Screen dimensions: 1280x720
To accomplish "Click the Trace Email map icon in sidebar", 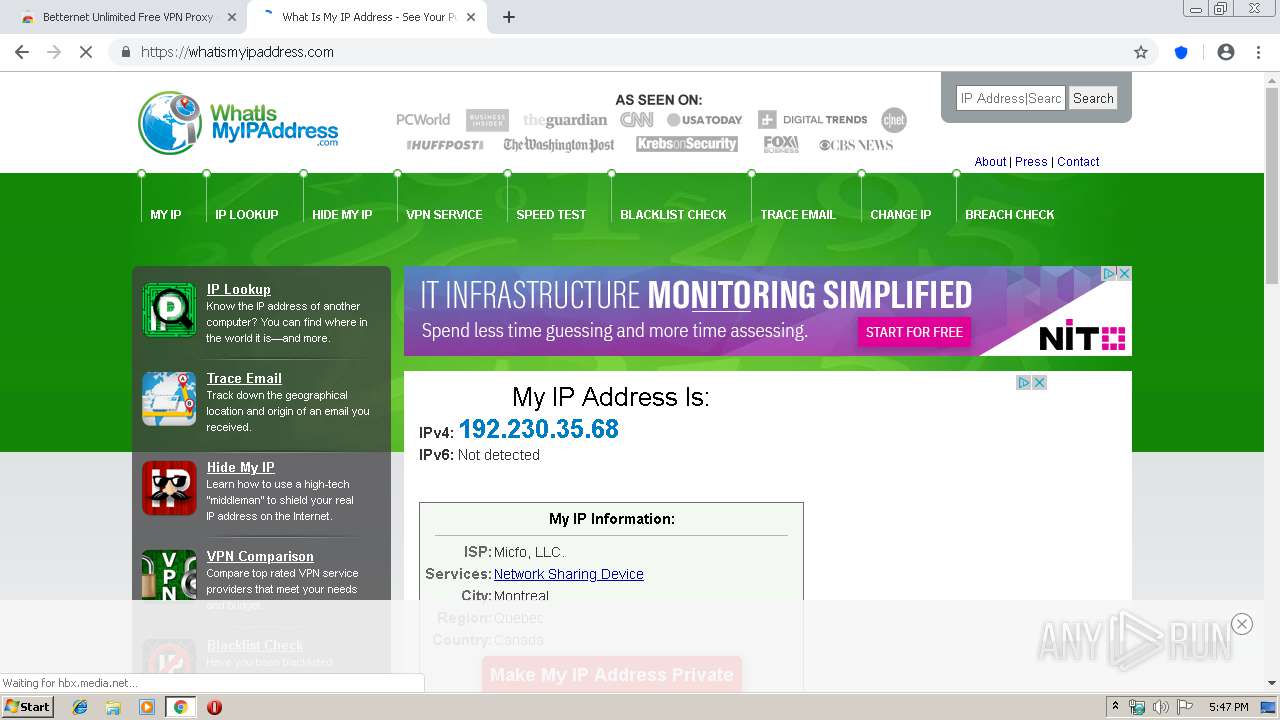I will coord(169,399).
